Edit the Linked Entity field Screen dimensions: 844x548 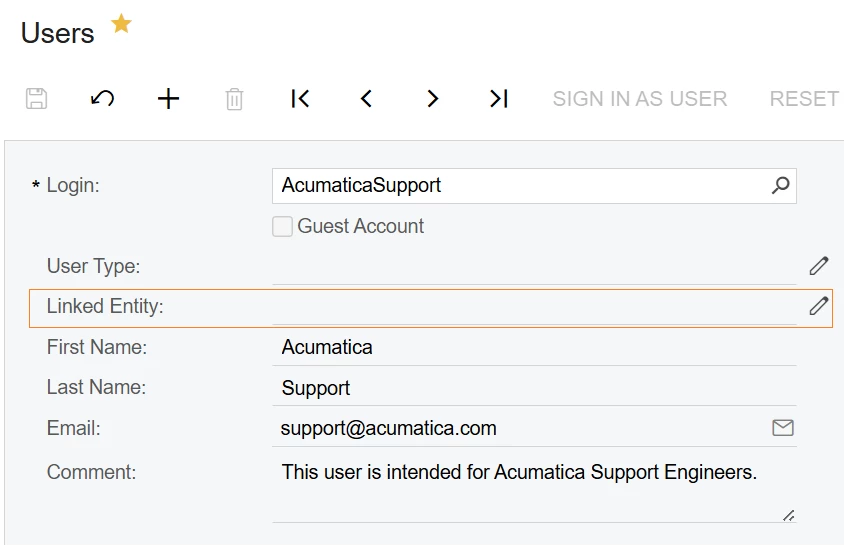[x=818, y=306]
